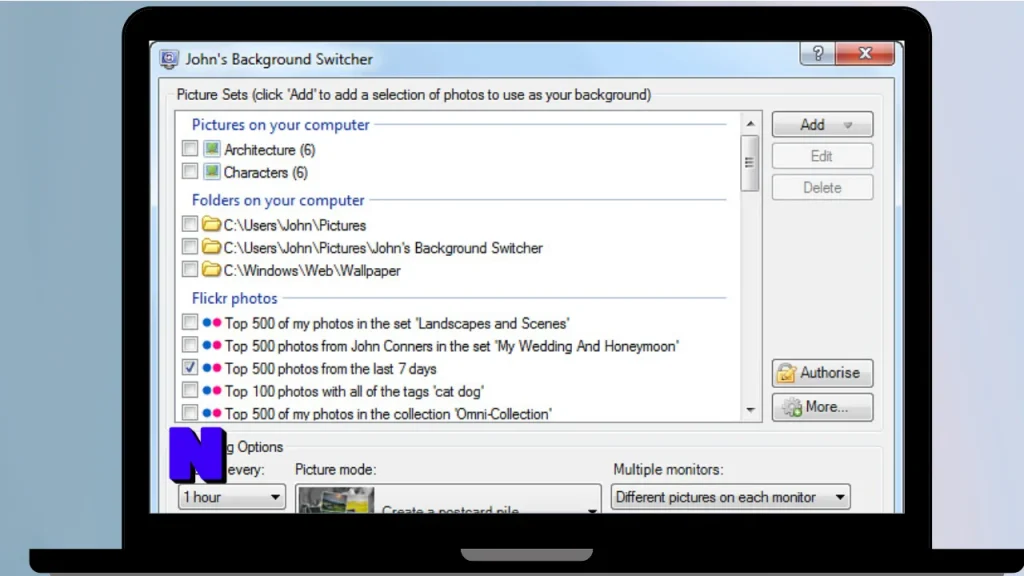Click the John's Background Switcher title bar icon
The width and height of the screenshot is (1024, 576).
[x=168, y=59]
